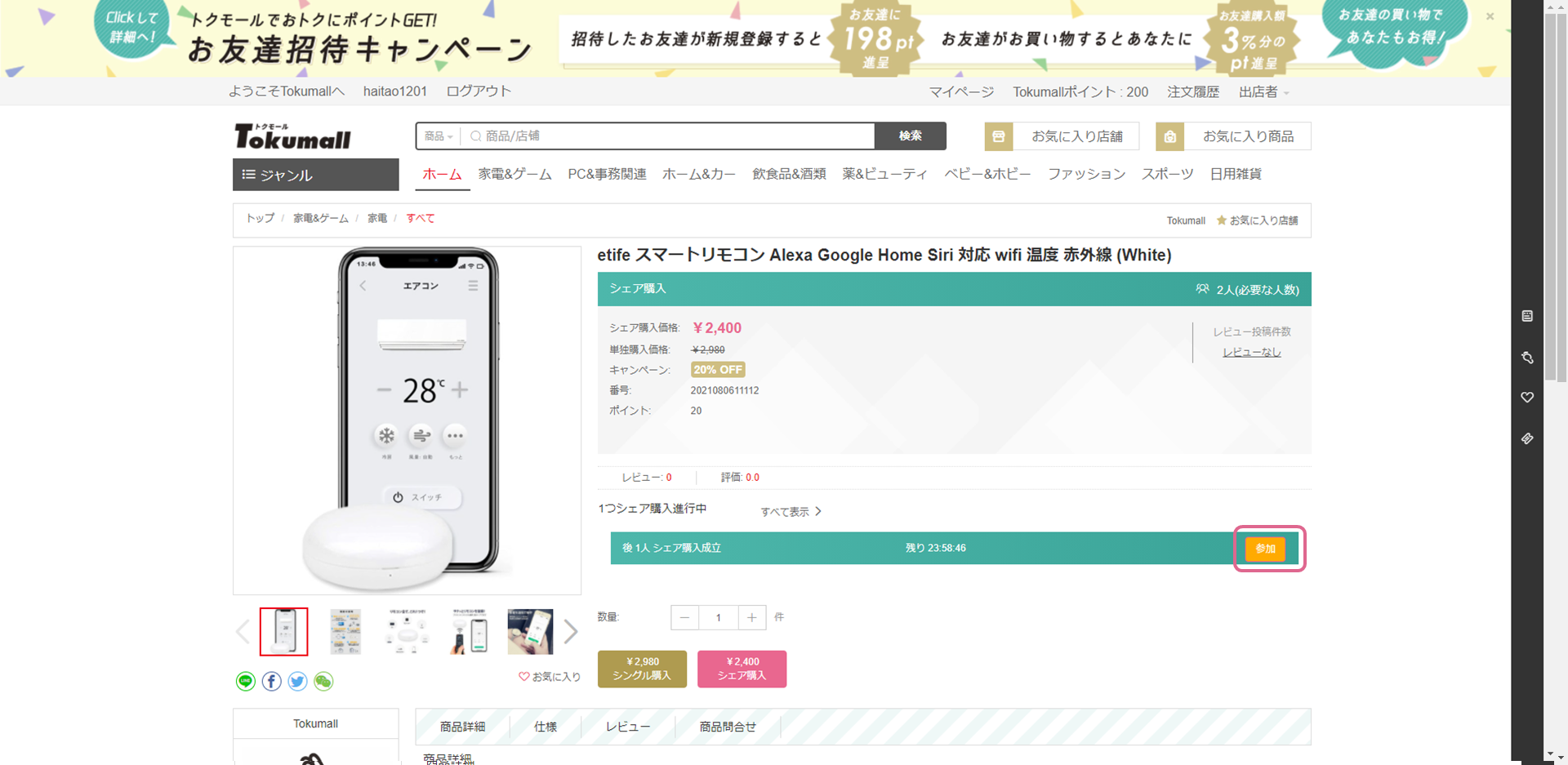This screenshot has width=1568, height=765.
Task: Open スポーツ category
Action: click(1168, 174)
